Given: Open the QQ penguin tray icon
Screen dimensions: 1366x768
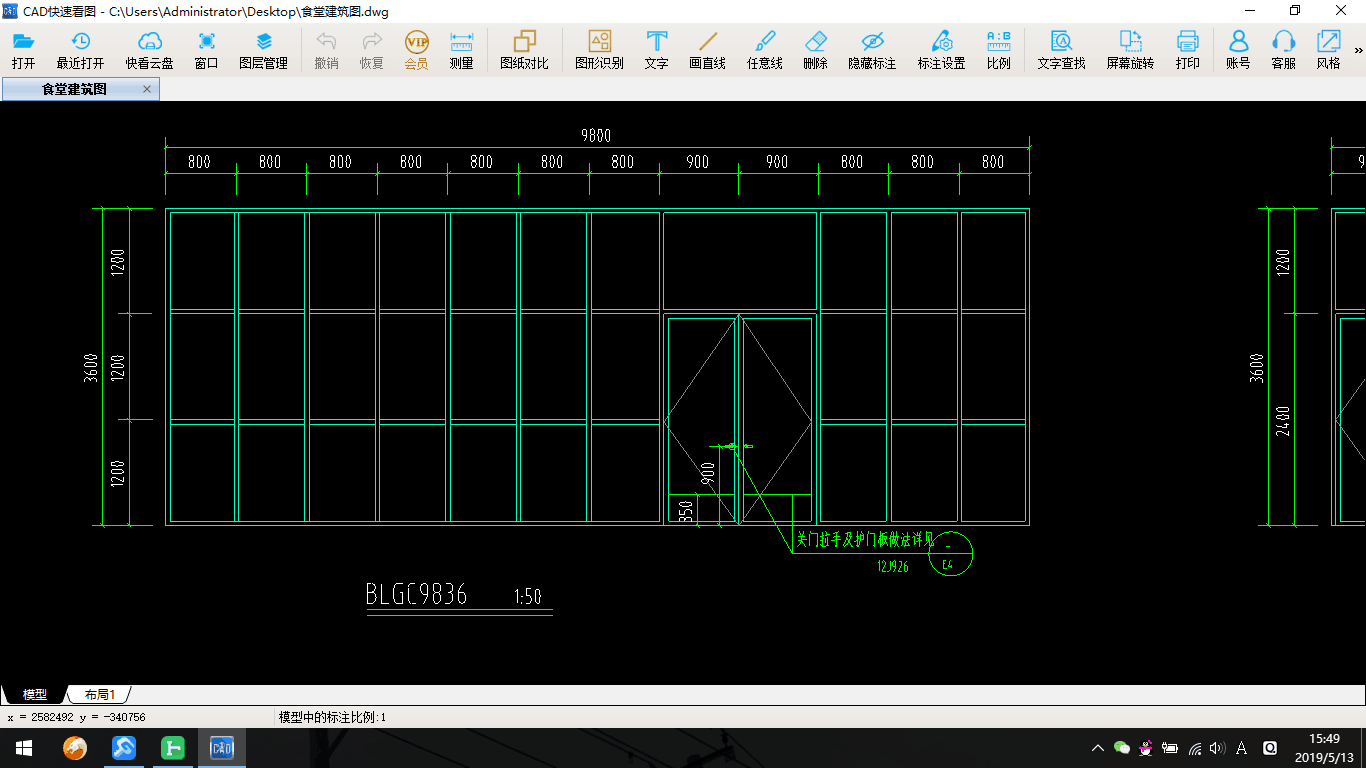Looking at the screenshot, I should [x=1146, y=748].
